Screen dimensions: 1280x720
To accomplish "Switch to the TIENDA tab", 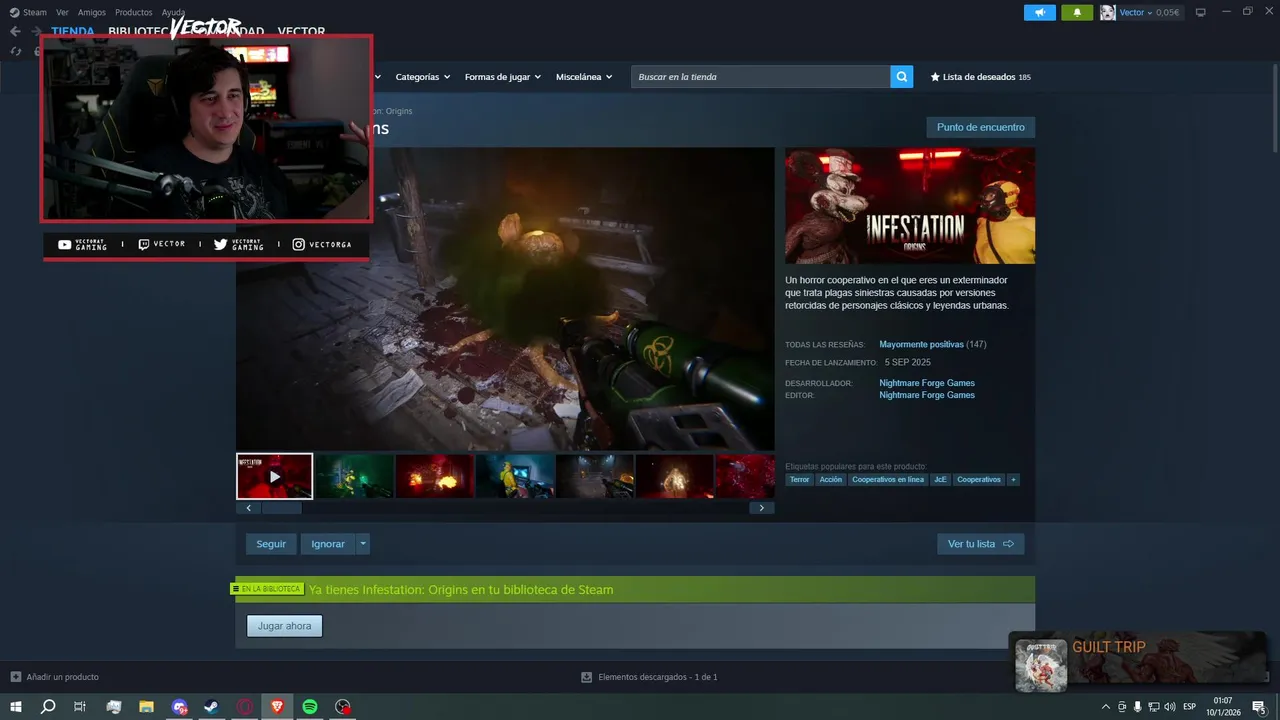I will coord(73,31).
